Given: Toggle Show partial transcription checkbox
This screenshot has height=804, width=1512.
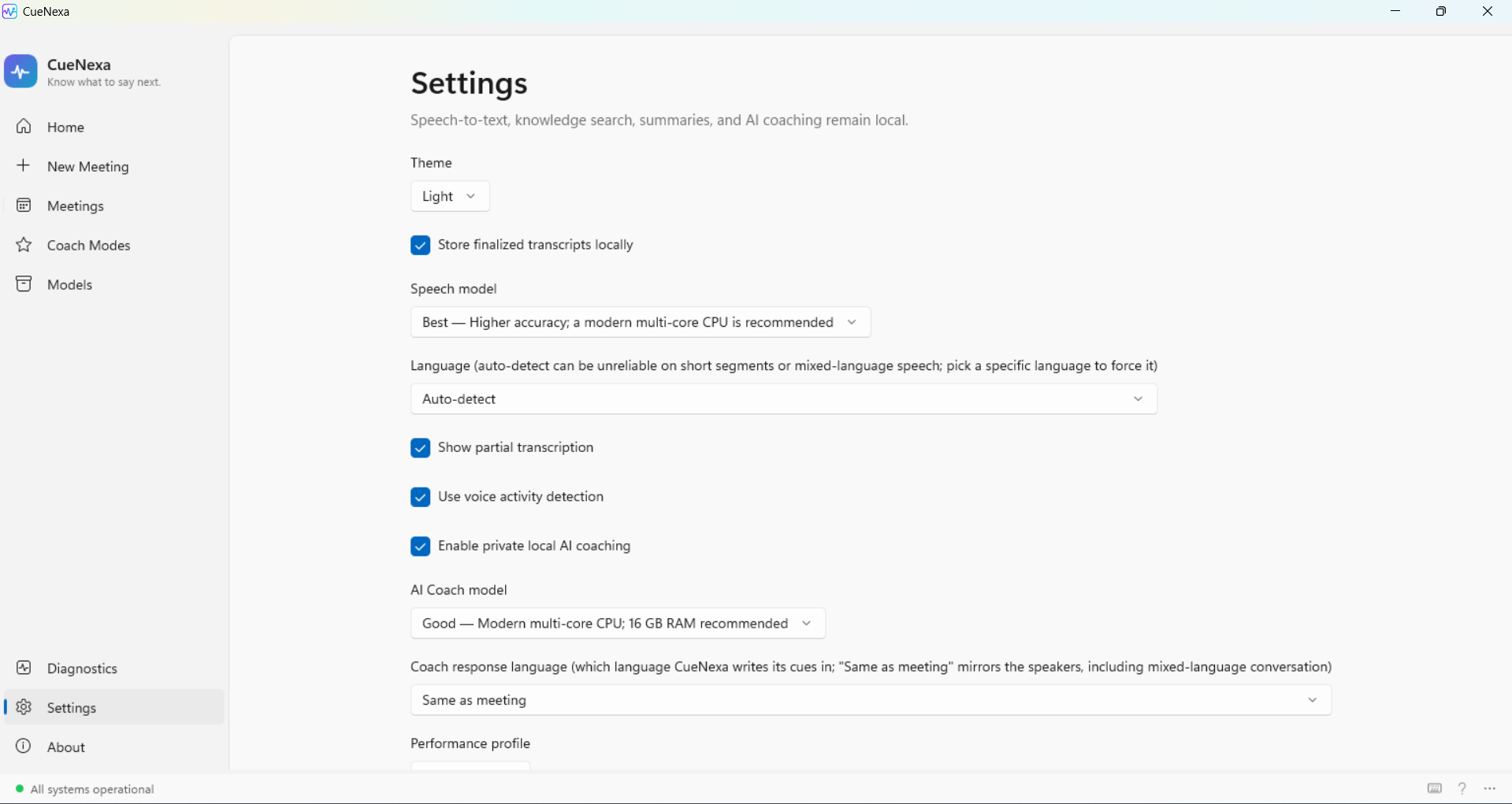Looking at the screenshot, I should pos(420,448).
